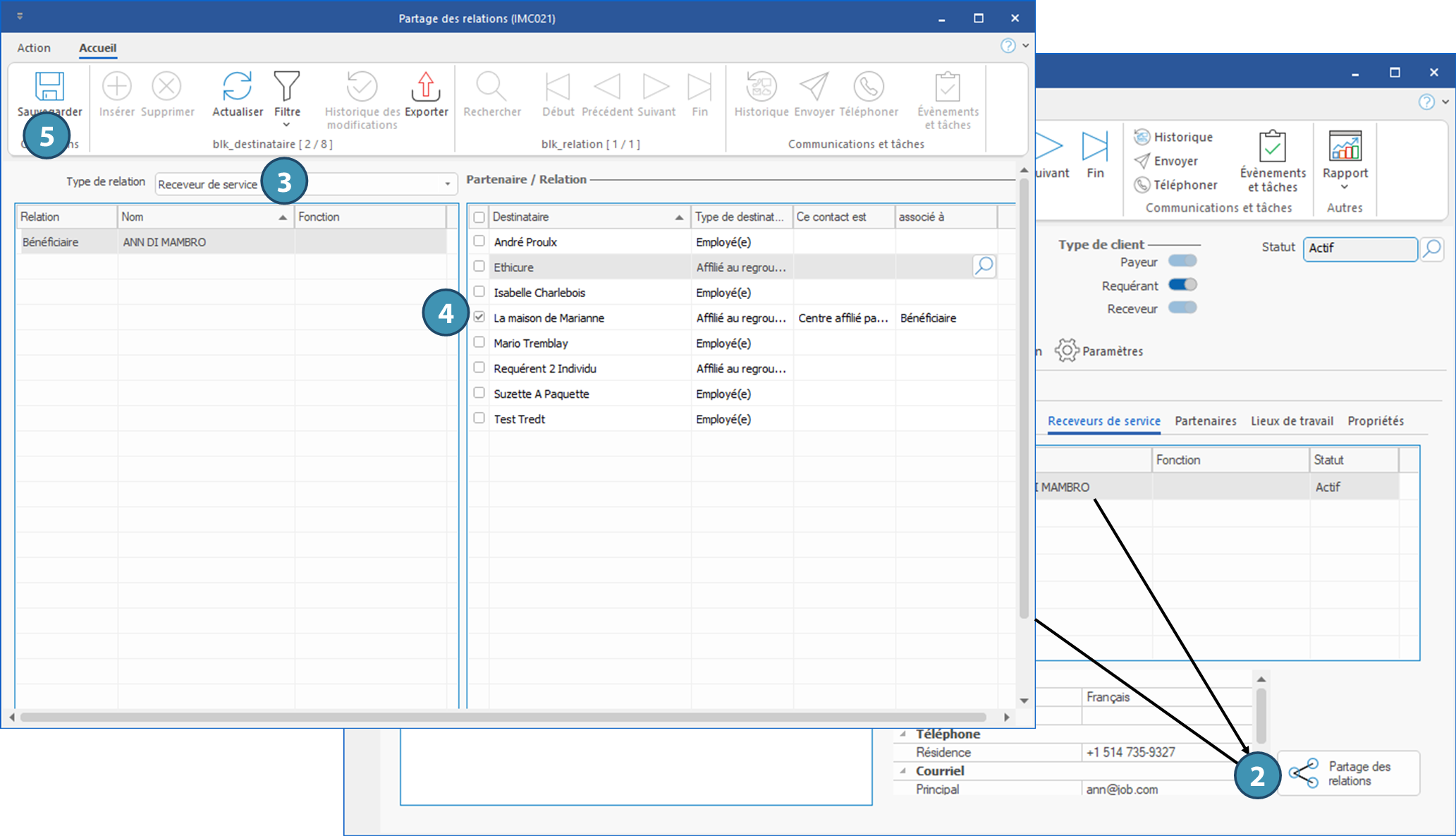Click the Actualiser refresh icon
Image resolution: width=1456 pixels, height=836 pixels.
coord(237,87)
